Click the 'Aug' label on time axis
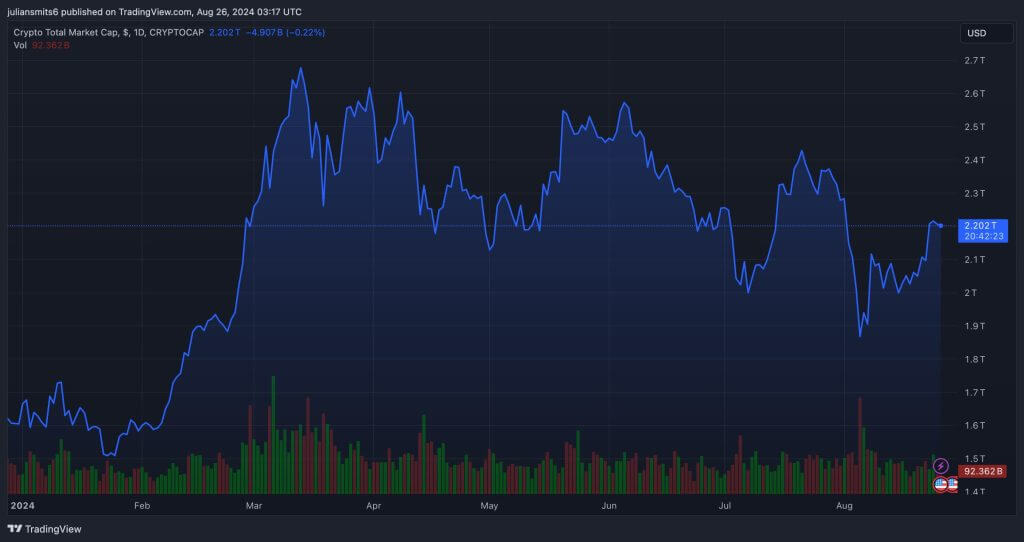Image resolution: width=1024 pixels, height=542 pixels. coord(844,505)
